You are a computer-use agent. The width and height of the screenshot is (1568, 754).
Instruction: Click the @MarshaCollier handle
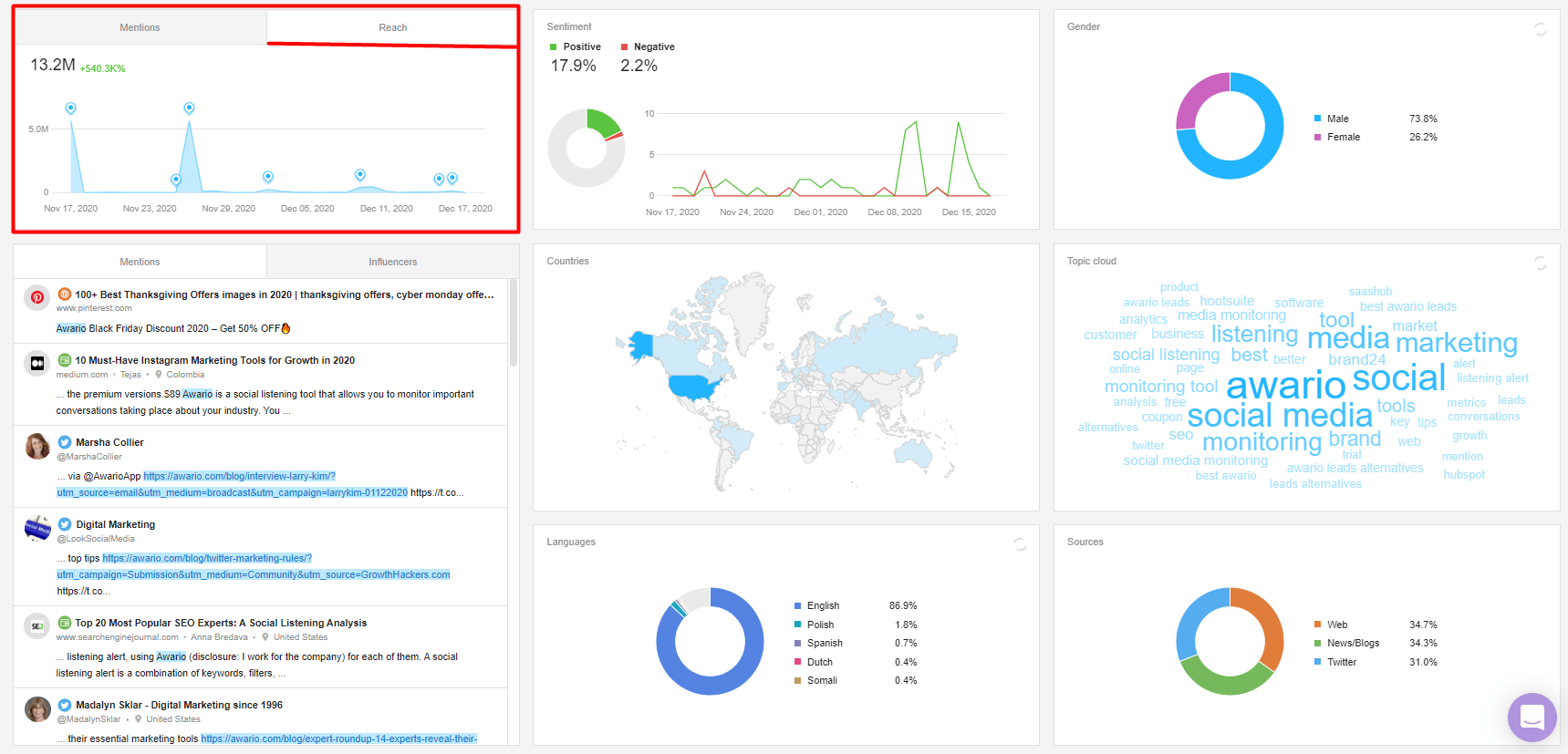(89, 457)
